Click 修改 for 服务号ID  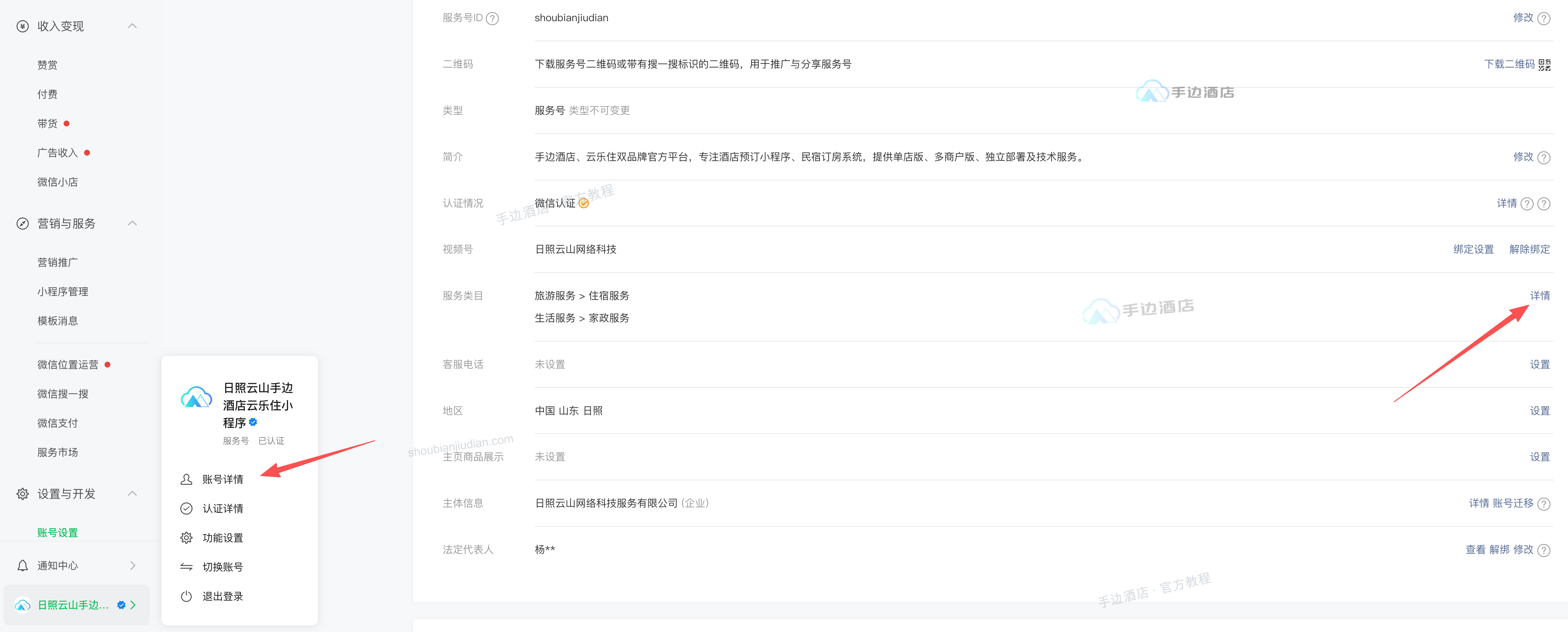1523,18
